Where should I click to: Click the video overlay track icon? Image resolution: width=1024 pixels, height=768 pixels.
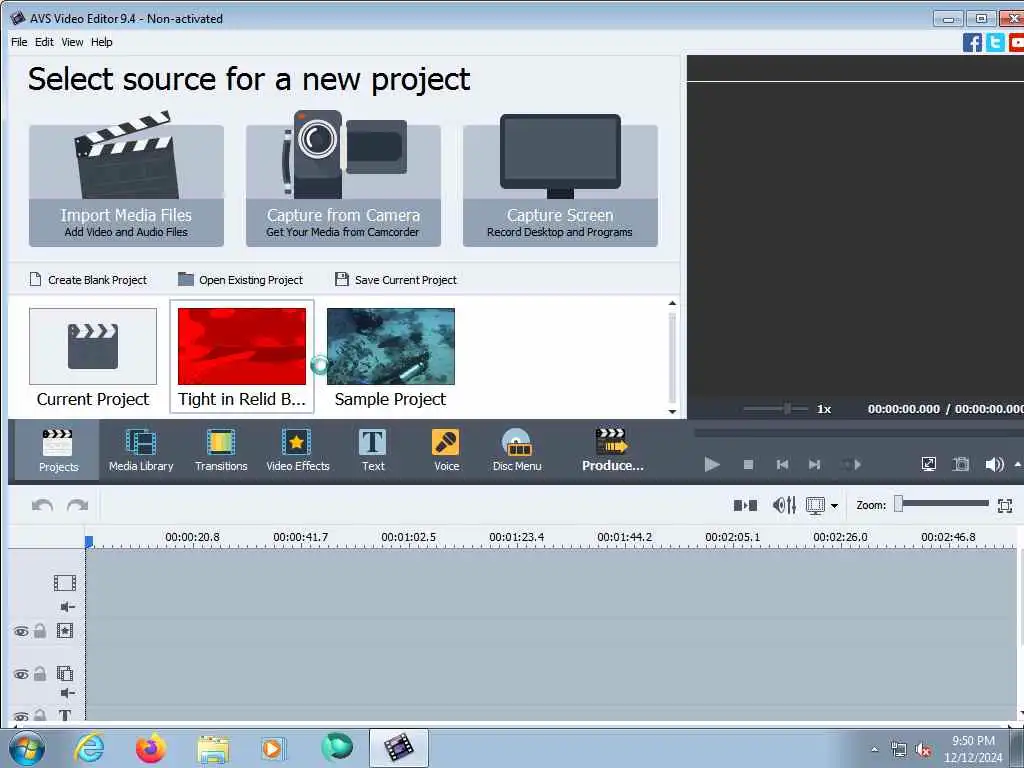[x=65, y=673]
